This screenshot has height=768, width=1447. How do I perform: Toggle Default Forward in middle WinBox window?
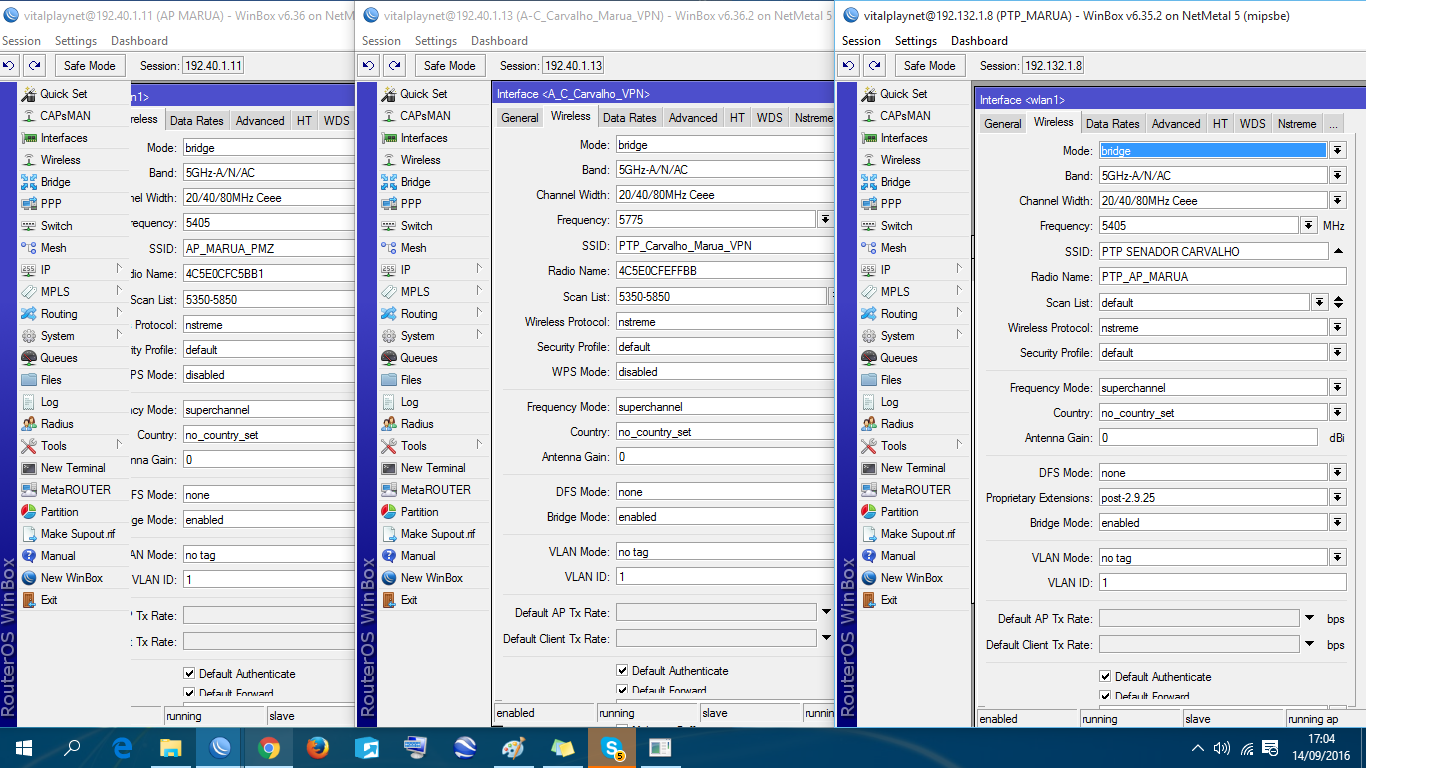(x=622, y=690)
